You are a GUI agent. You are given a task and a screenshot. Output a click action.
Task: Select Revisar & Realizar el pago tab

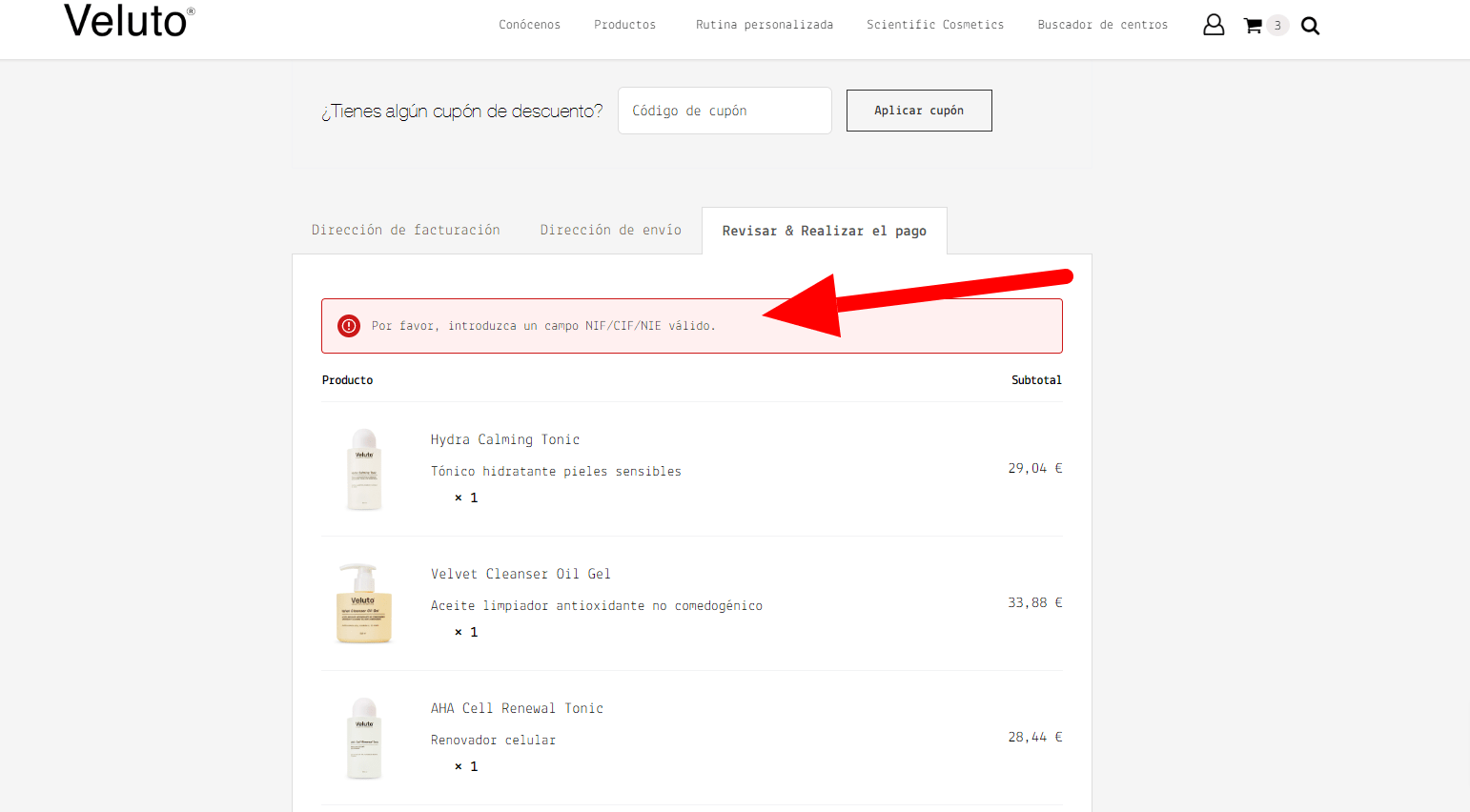pyautogui.click(x=825, y=232)
